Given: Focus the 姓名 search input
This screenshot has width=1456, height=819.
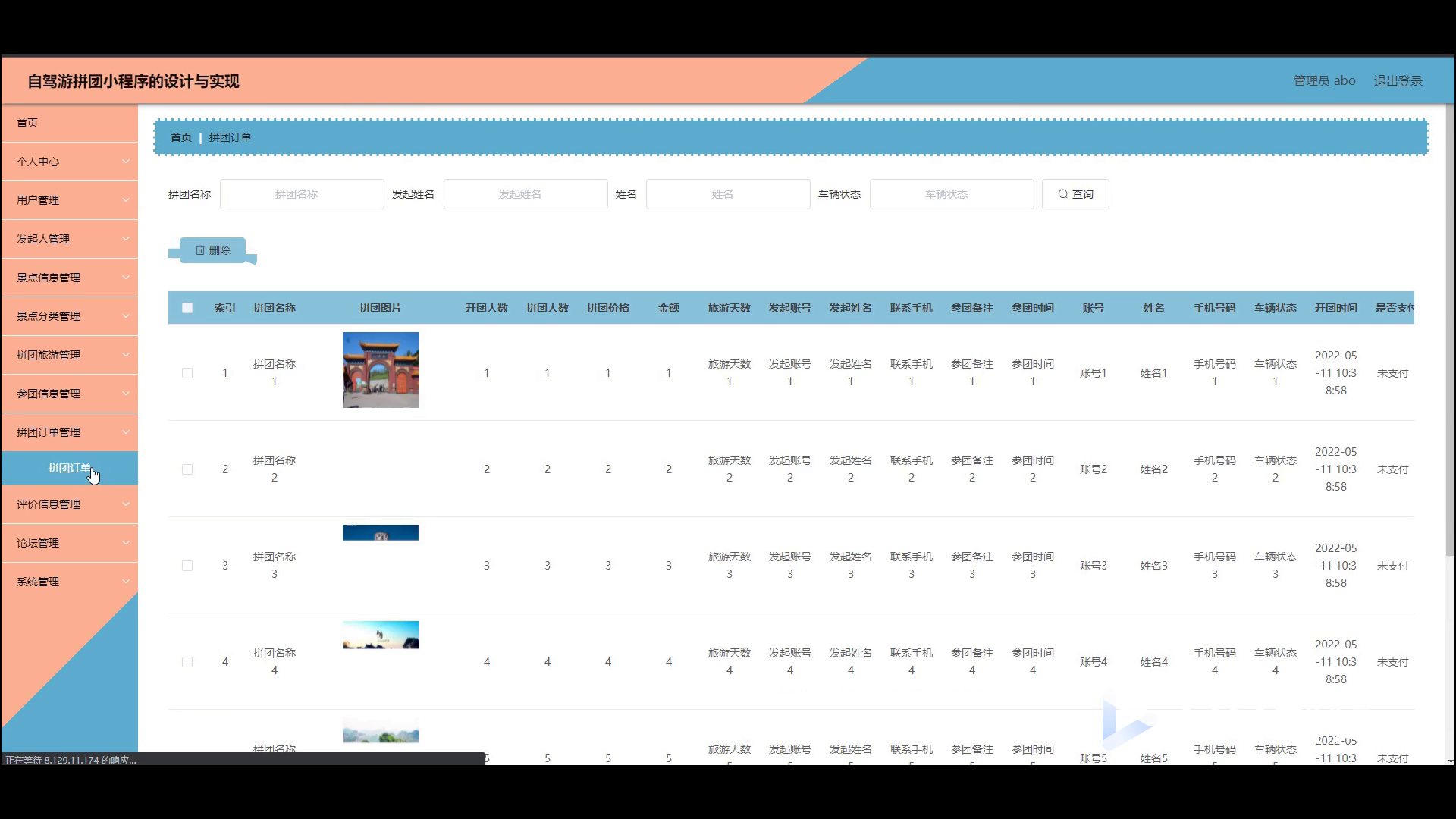Looking at the screenshot, I should (x=728, y=194).
